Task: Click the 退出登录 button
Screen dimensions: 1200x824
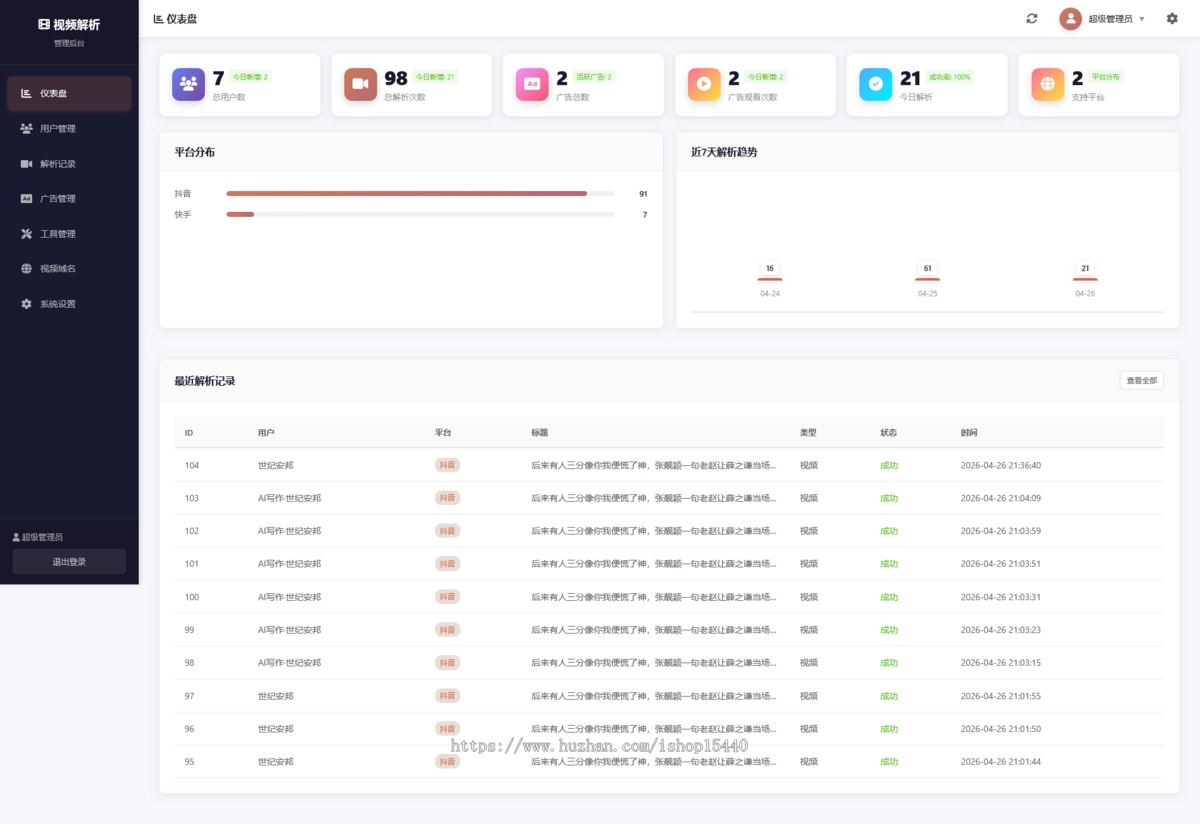Action: (x=69, y=561)
